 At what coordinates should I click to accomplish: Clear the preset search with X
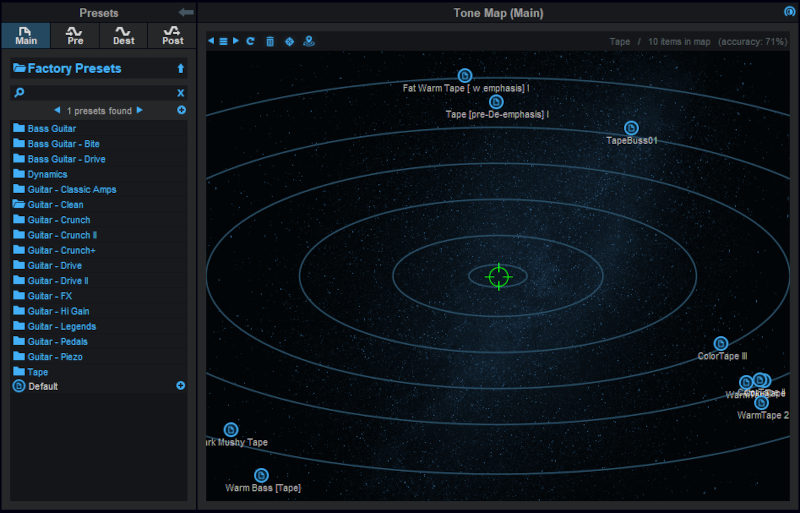click(x=181, y=92)
